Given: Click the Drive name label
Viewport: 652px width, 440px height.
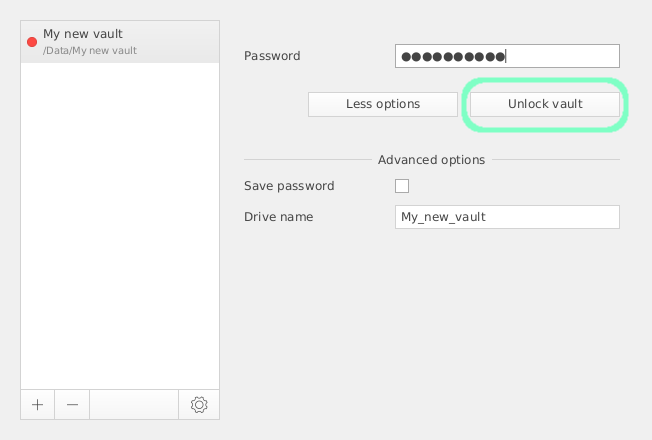Looking at the screenshot, I should tap(279, 217).
